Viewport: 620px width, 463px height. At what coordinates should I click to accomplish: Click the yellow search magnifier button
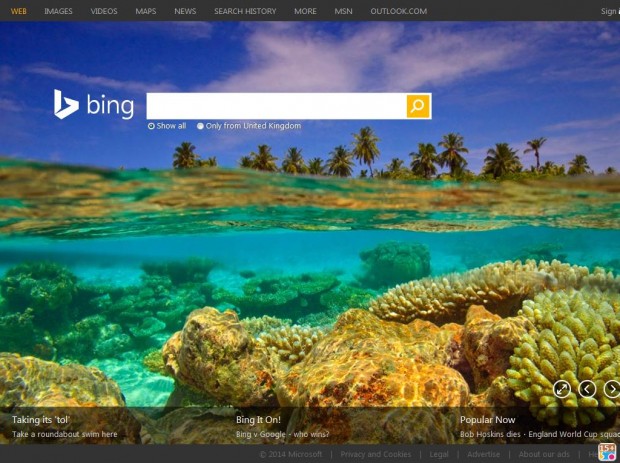(418, 106)
